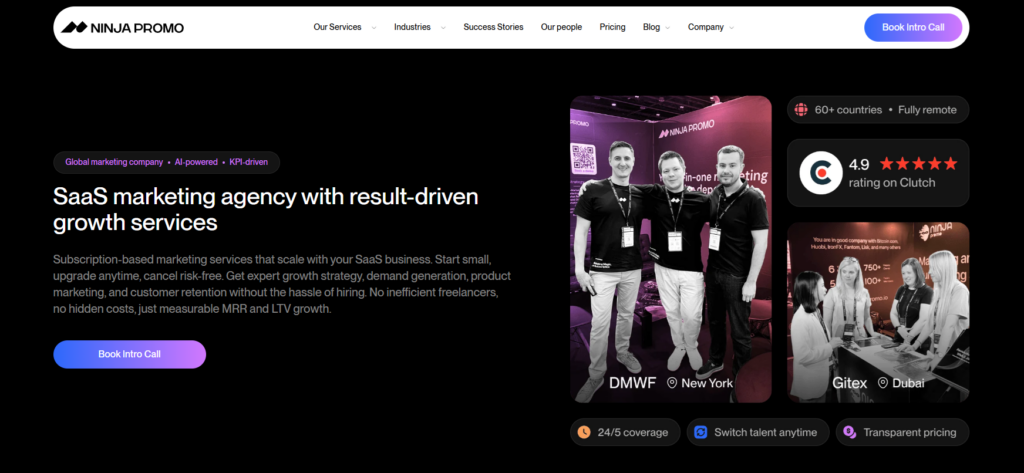Click the Dubai caption label

point(908,383)
